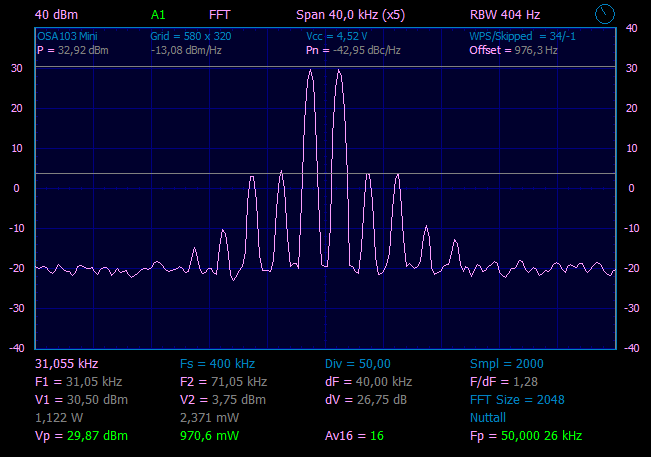Click the Smpl = 2000 parameter

507,363
